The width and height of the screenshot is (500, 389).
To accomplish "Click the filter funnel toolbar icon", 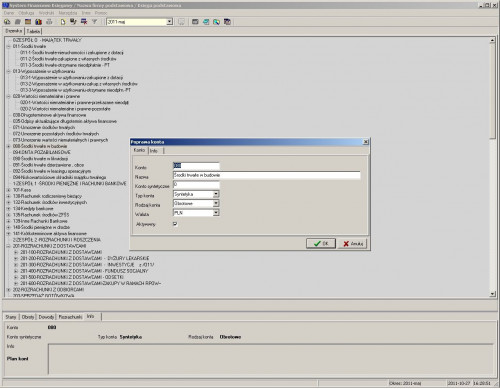I will 95,22.
